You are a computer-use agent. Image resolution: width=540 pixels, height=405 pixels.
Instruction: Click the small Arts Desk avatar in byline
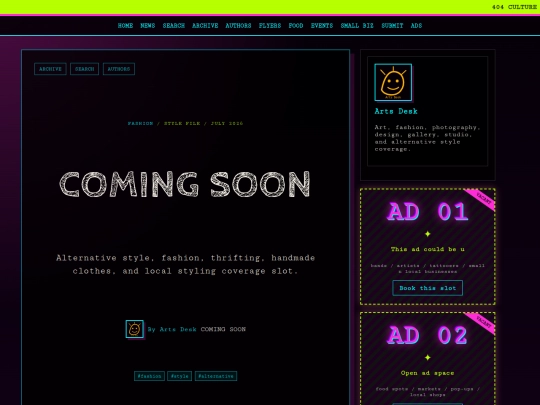(135, 329)
